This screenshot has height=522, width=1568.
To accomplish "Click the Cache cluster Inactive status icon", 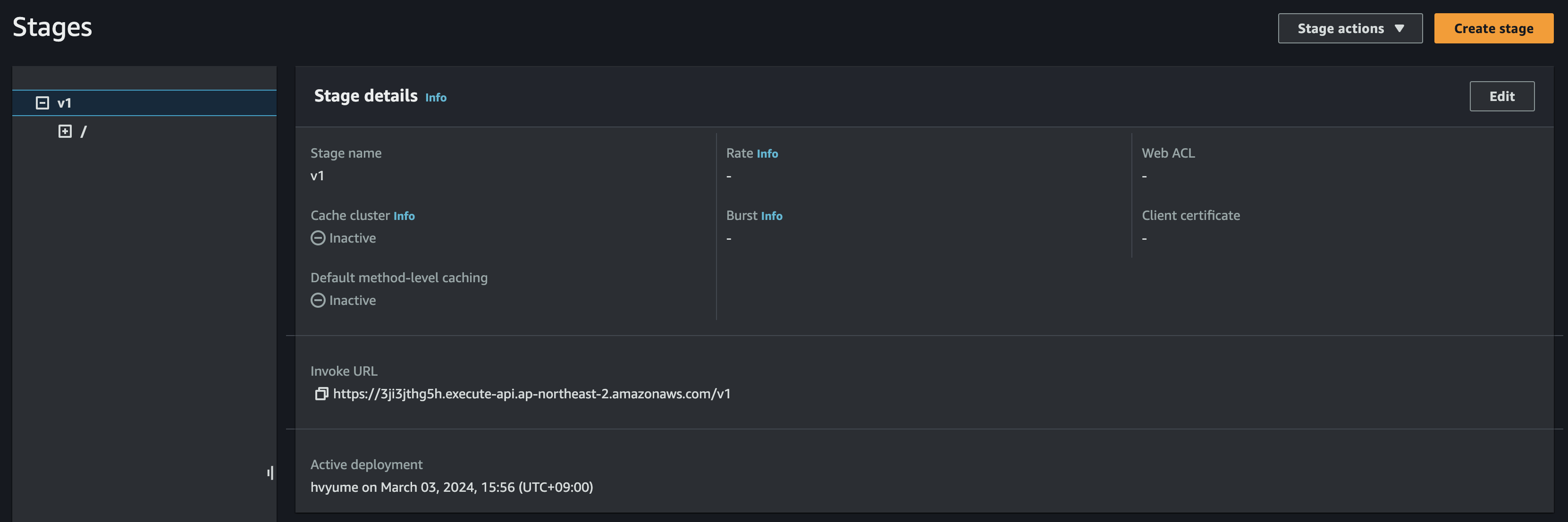I will click(x=318, y=238).
